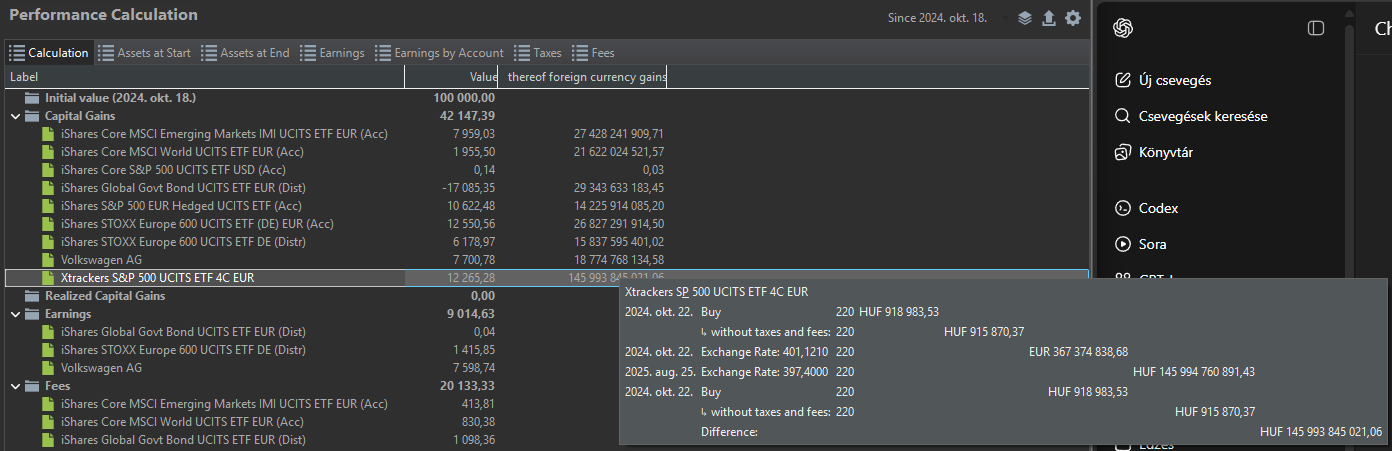
Task: Click the export data upload icon
Action: click(1048, 18)
